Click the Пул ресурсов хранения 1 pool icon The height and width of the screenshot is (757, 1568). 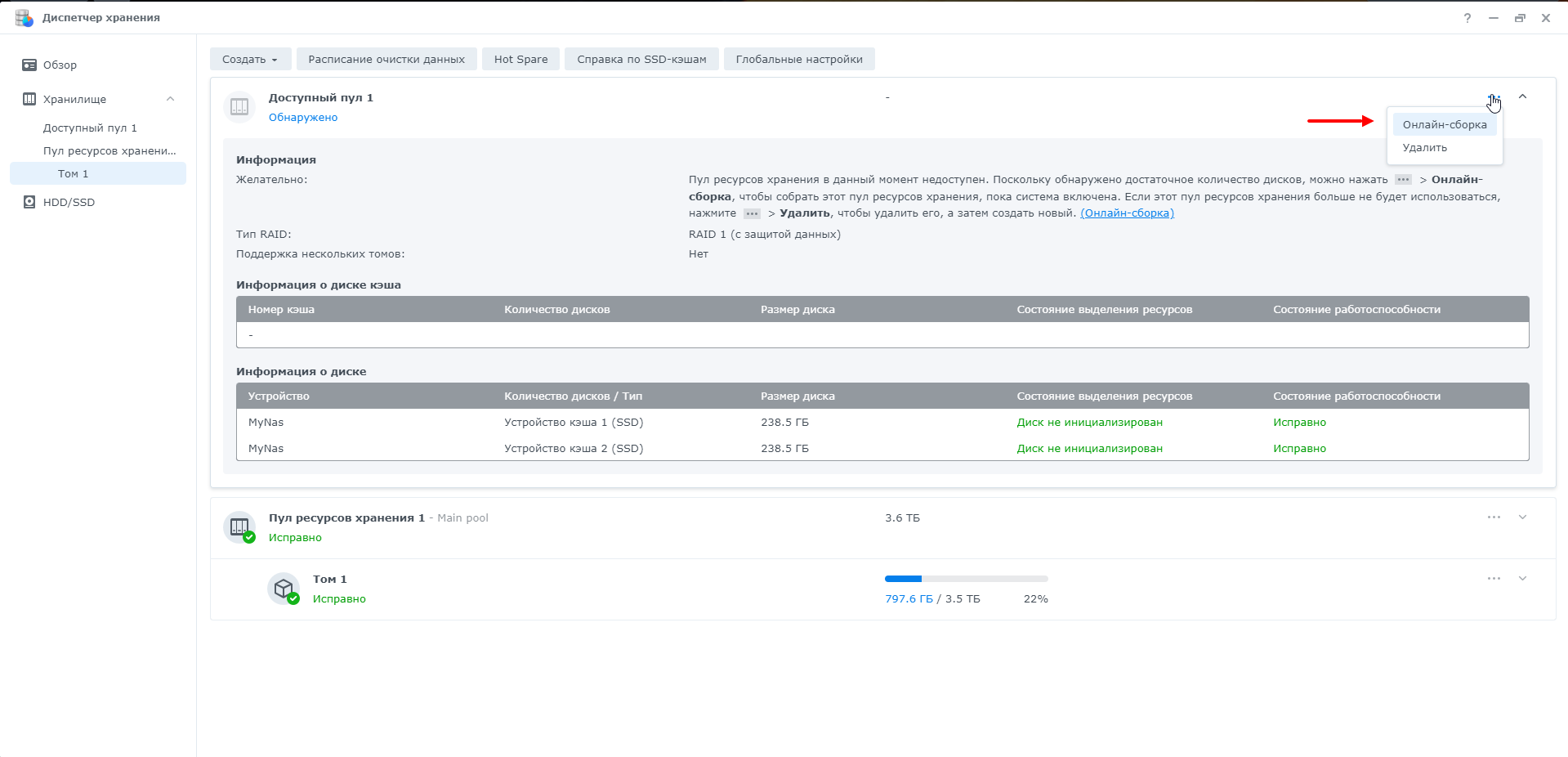point(239,527)
